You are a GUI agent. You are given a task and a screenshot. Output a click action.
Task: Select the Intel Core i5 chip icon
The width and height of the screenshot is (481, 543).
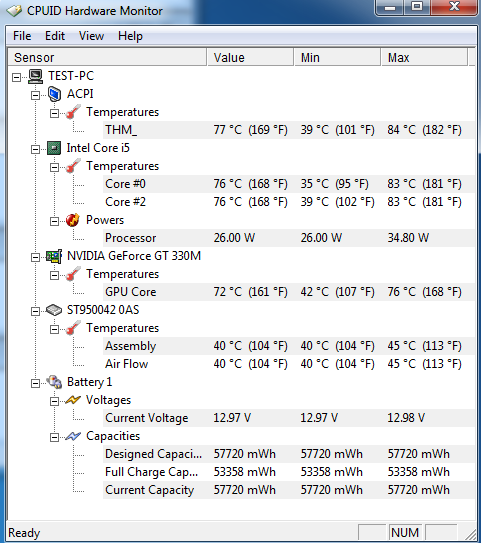point(54,148)
